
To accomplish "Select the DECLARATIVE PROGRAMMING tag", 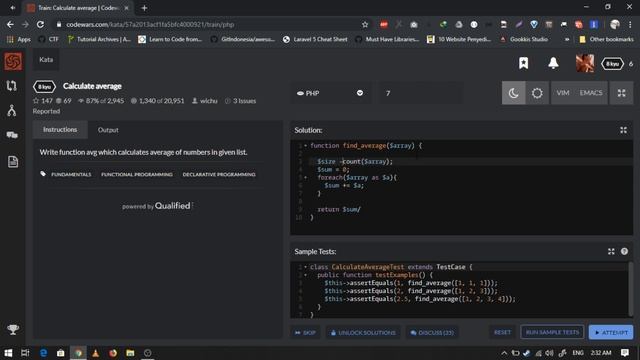I will (x=219, y=174).
